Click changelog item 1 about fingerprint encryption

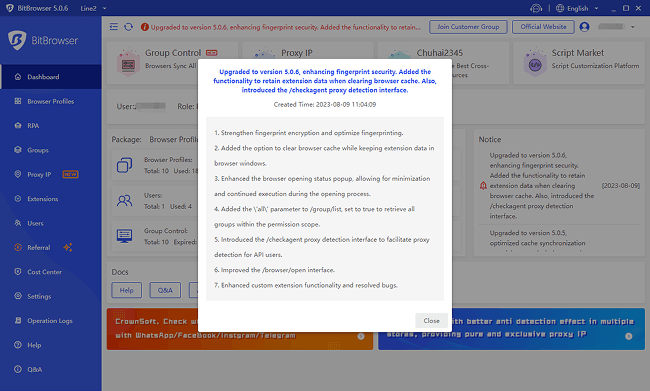pyautogui.click(x=308, y=133)
